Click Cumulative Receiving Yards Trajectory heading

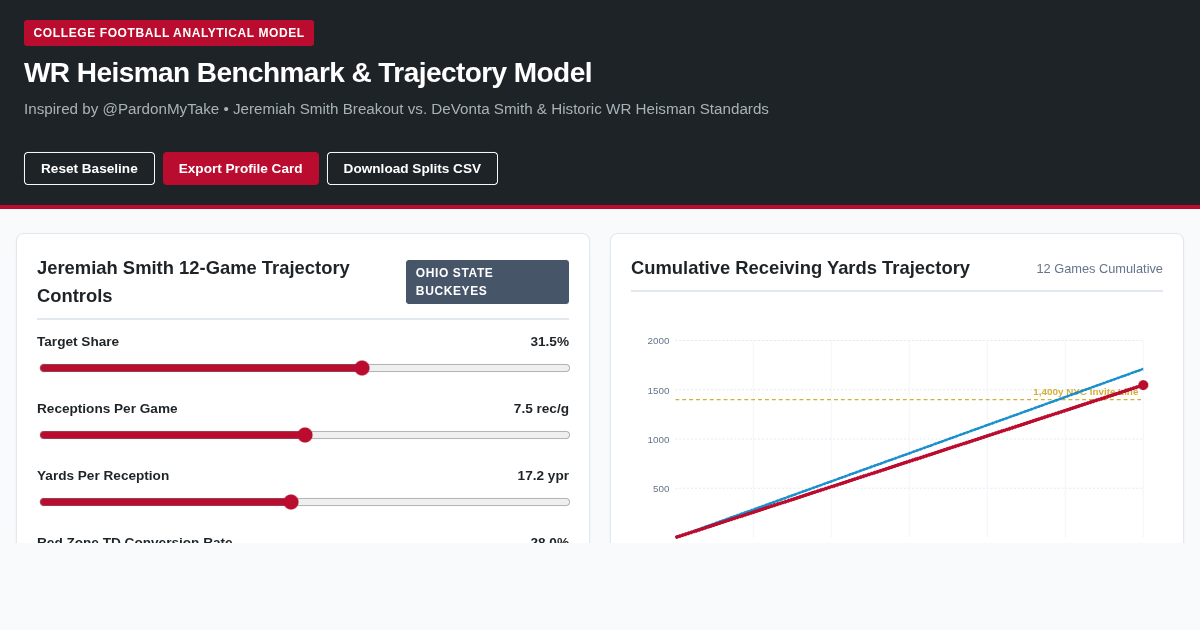(x=800, y=268)
